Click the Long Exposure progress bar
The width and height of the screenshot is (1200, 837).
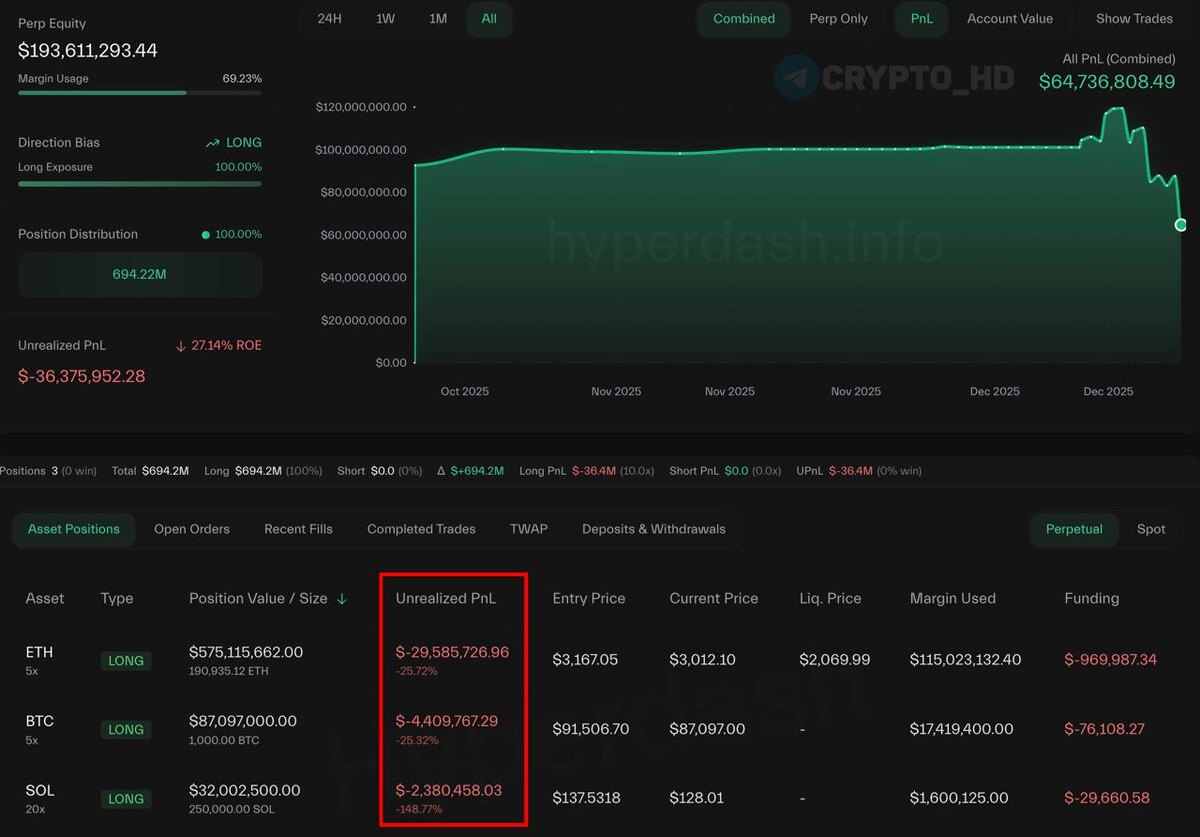click(140, 184)
